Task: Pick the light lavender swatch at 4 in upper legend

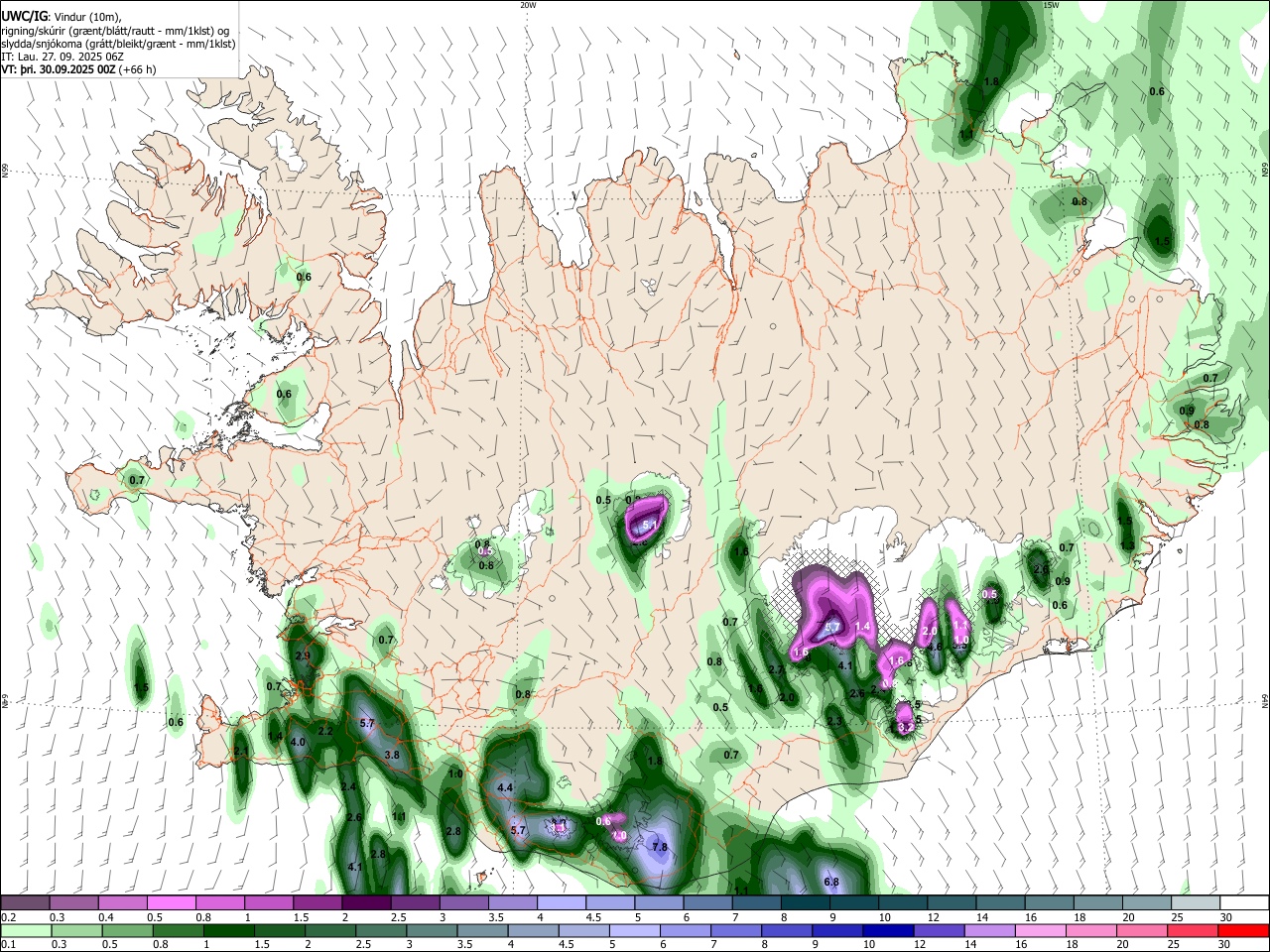Action: [561, 902]
